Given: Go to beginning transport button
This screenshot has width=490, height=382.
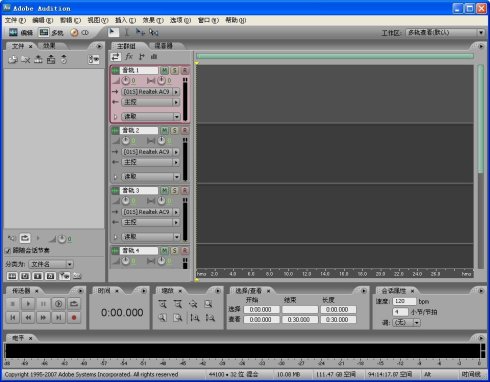Looking at the screenshot, I should coord(13,318).
